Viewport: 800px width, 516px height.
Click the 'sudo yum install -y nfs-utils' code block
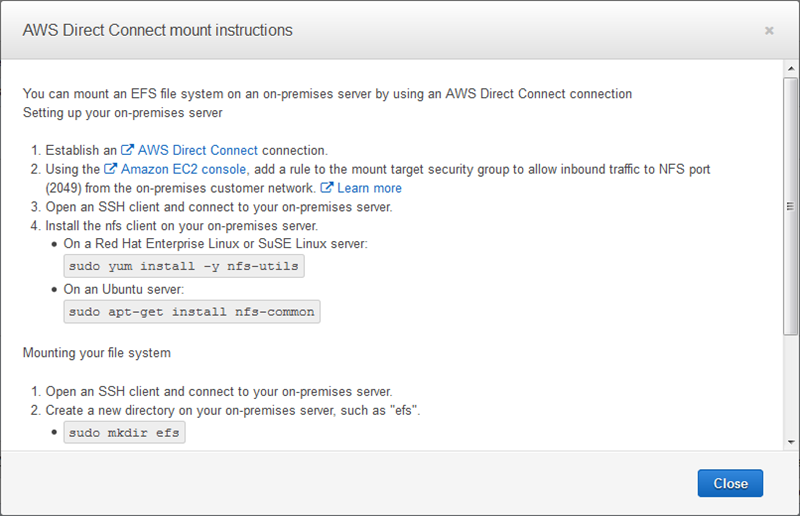184,266
